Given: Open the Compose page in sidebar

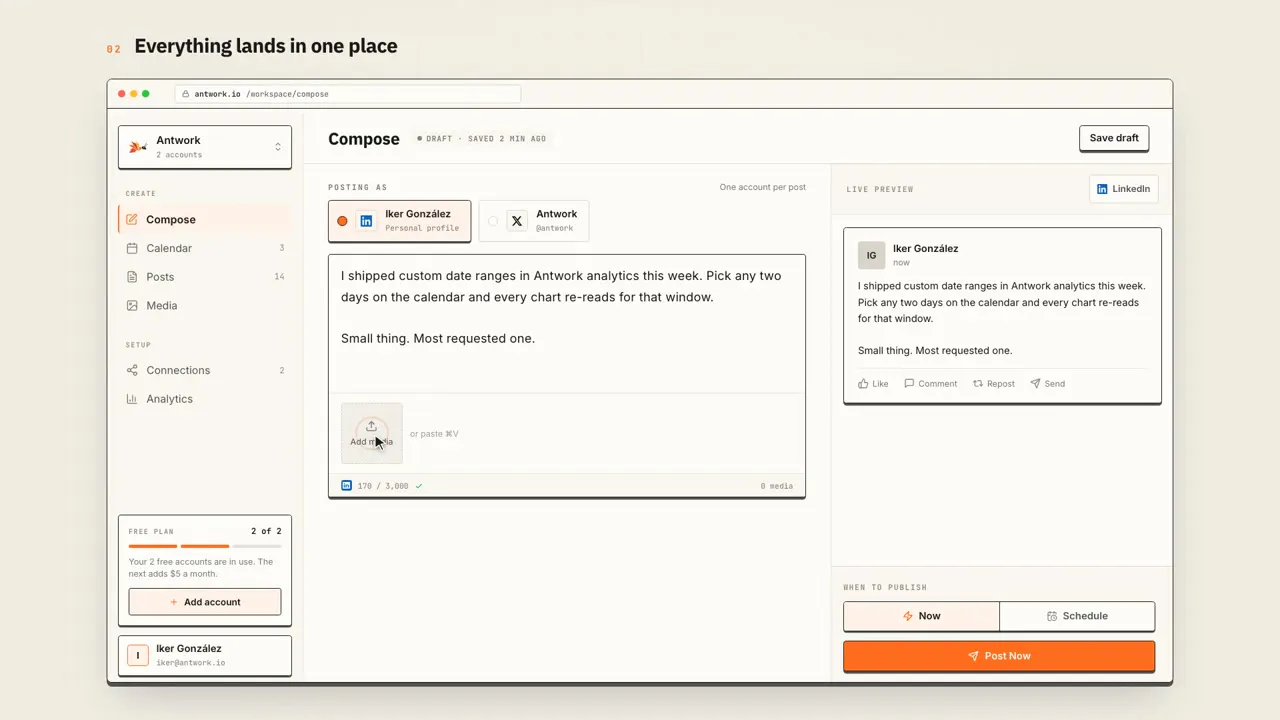Looking at the screenshot, I should click(204, 219).
